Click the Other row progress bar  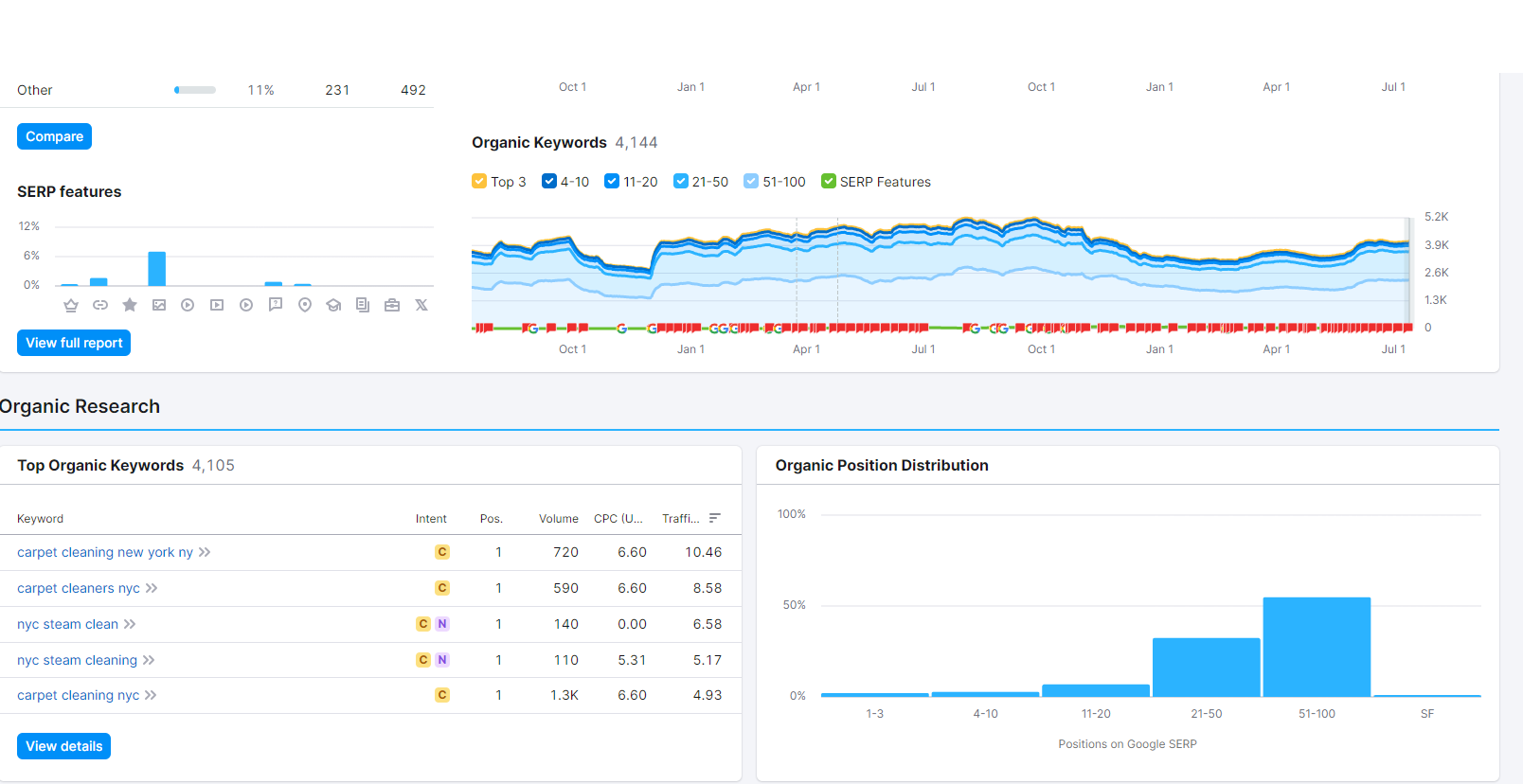tap(195, 90)
